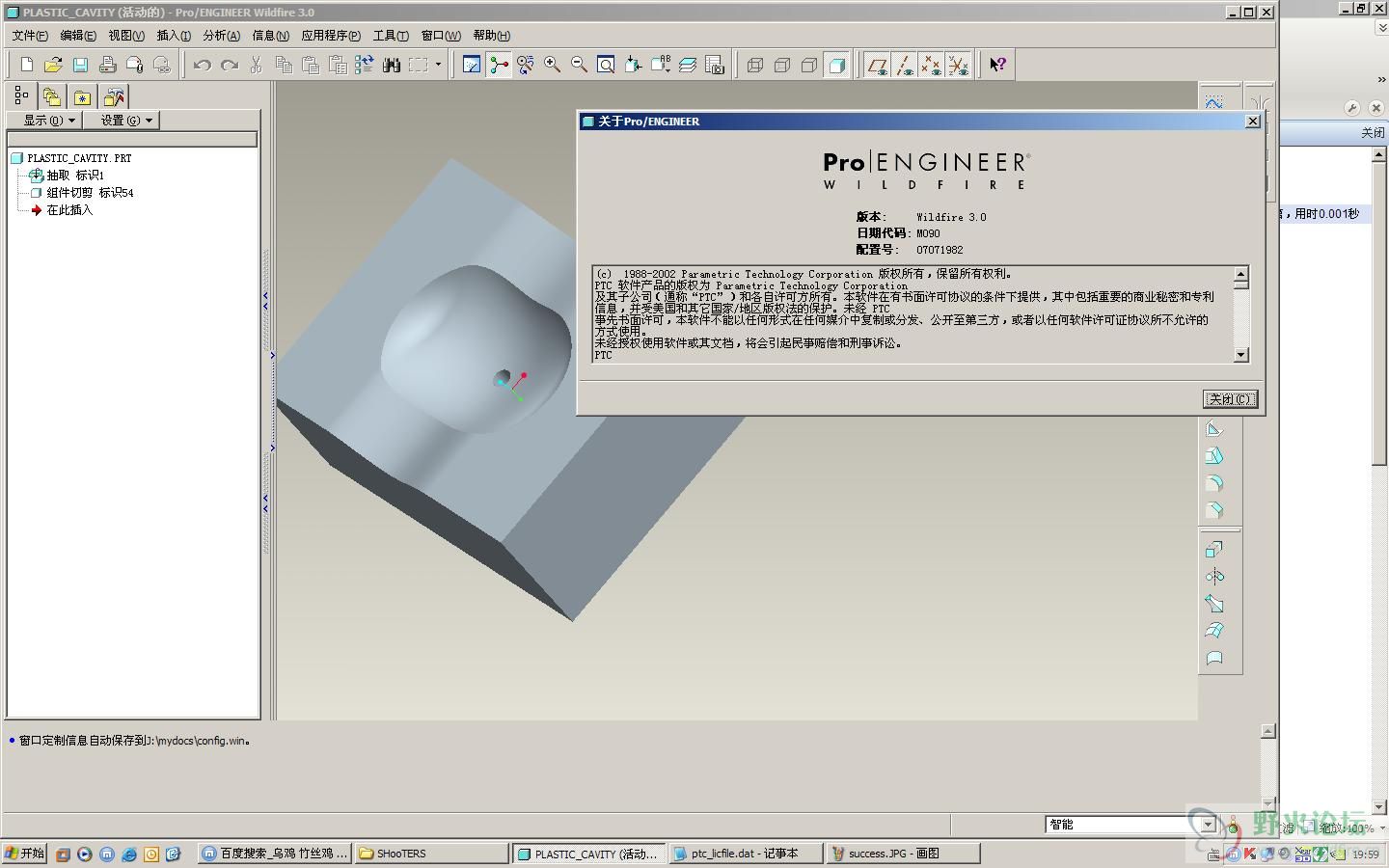Click the model tree search field
Viewport: 1389px width, 868px height.
tap(133, 140)
